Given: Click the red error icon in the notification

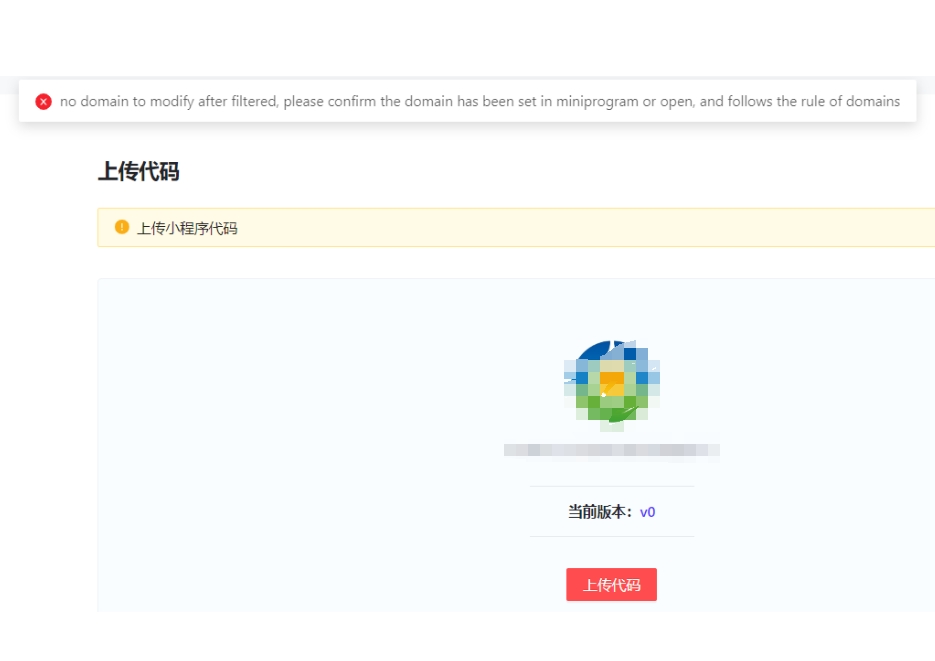Looking at the screenshot, I should [44, 101].
